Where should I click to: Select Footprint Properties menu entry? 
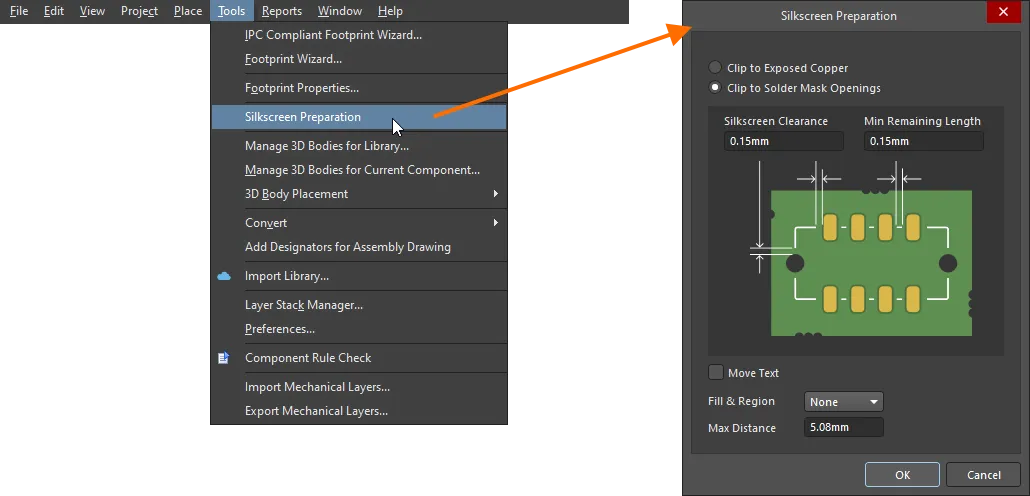(x=302, y=88)
